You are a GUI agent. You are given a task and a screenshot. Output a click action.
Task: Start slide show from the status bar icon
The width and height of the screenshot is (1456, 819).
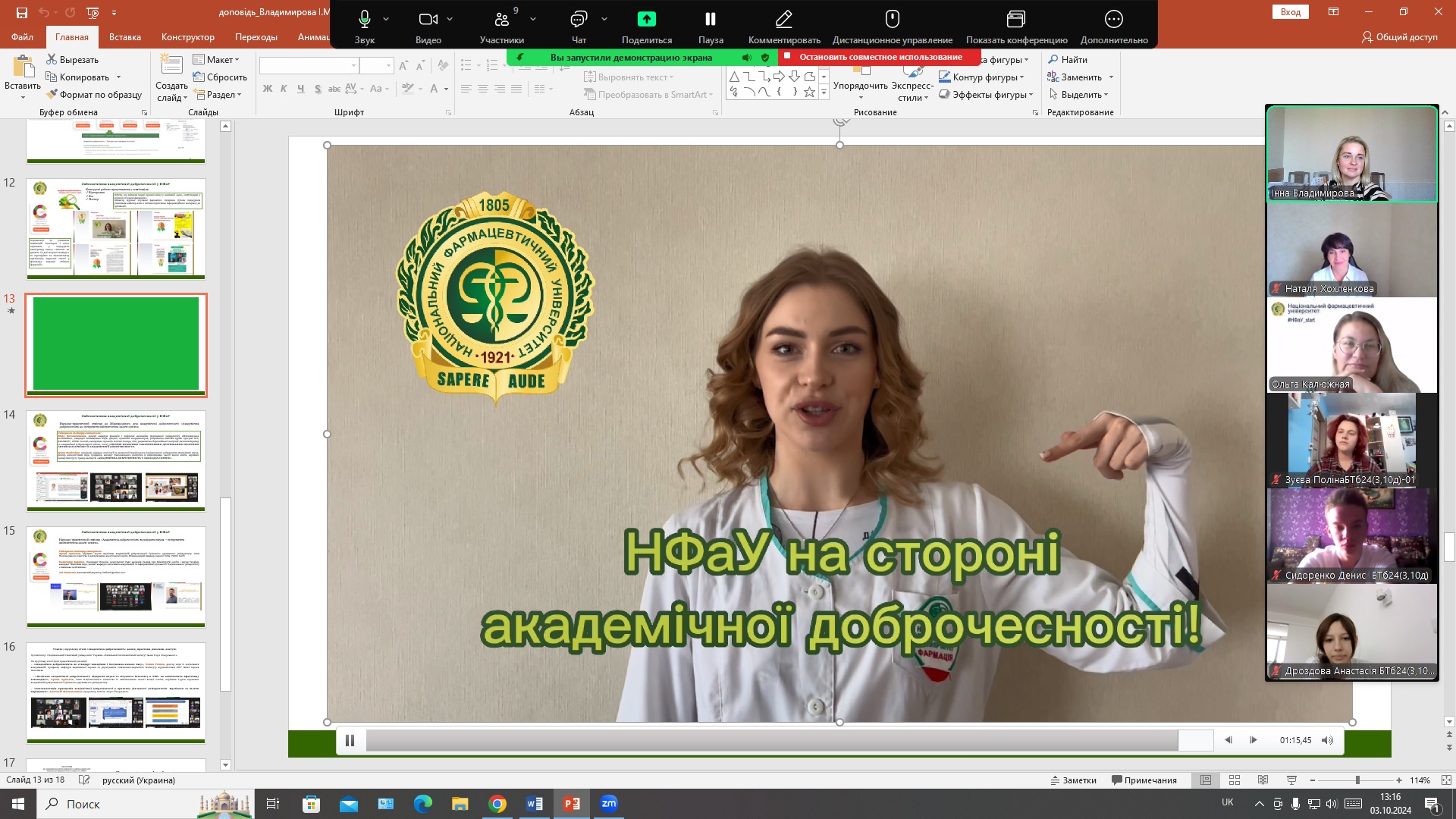1291,780
